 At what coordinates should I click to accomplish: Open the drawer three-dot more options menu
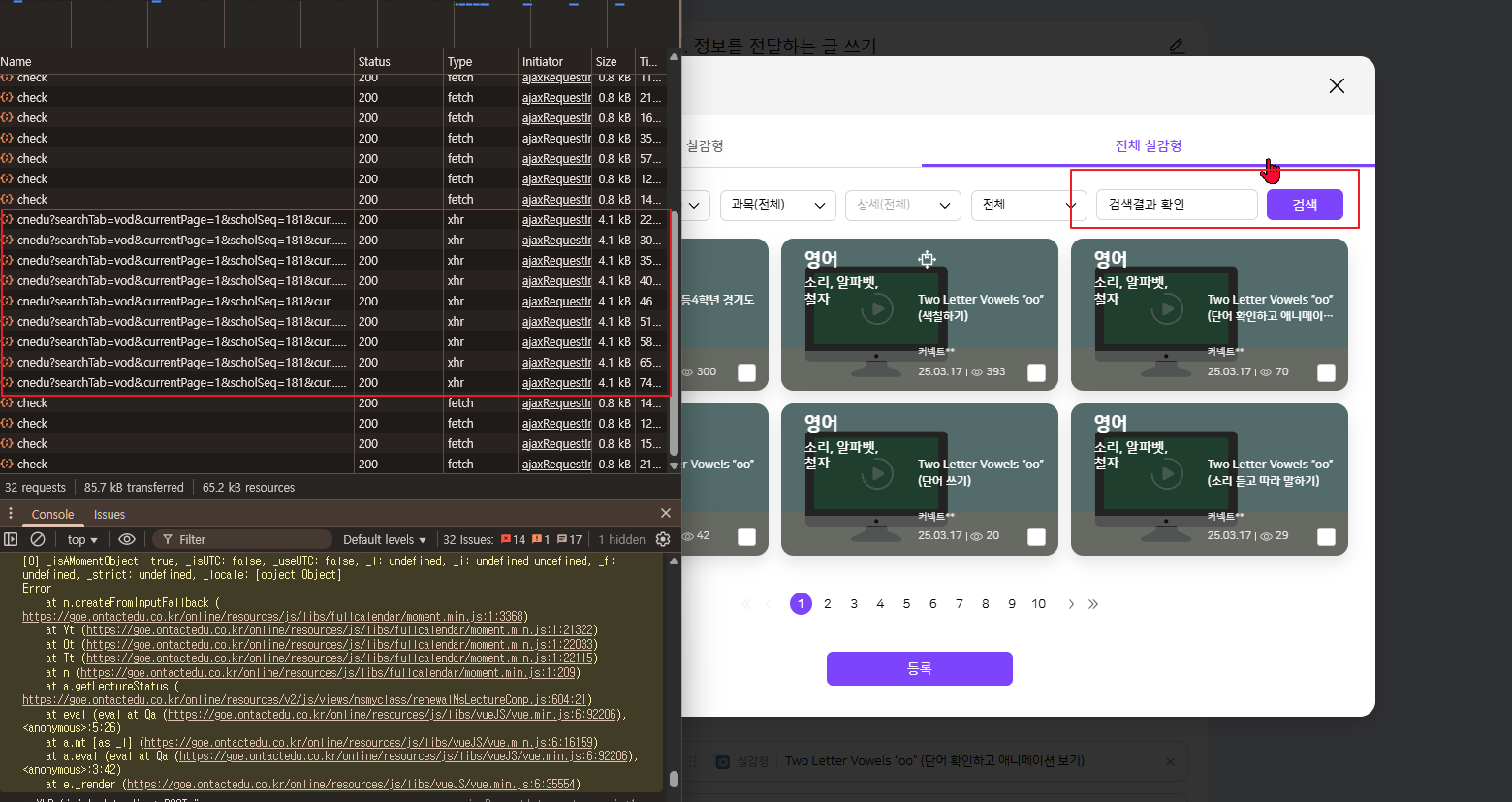pyautogui.click(x=11, y=514)
